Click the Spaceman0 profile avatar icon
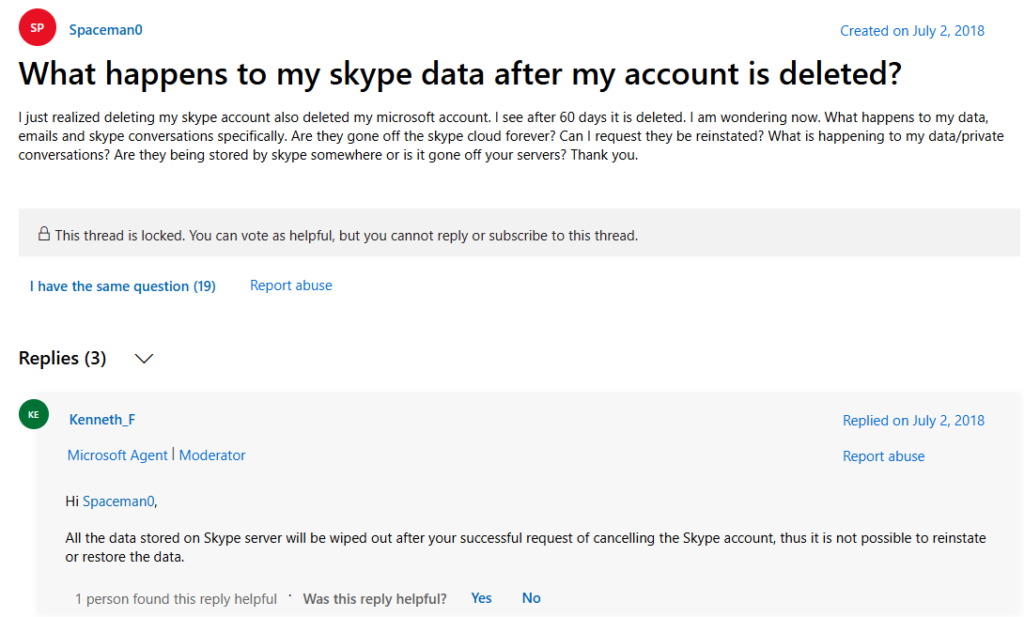The width and height of the screenshot is (1024, 617). 36,27
